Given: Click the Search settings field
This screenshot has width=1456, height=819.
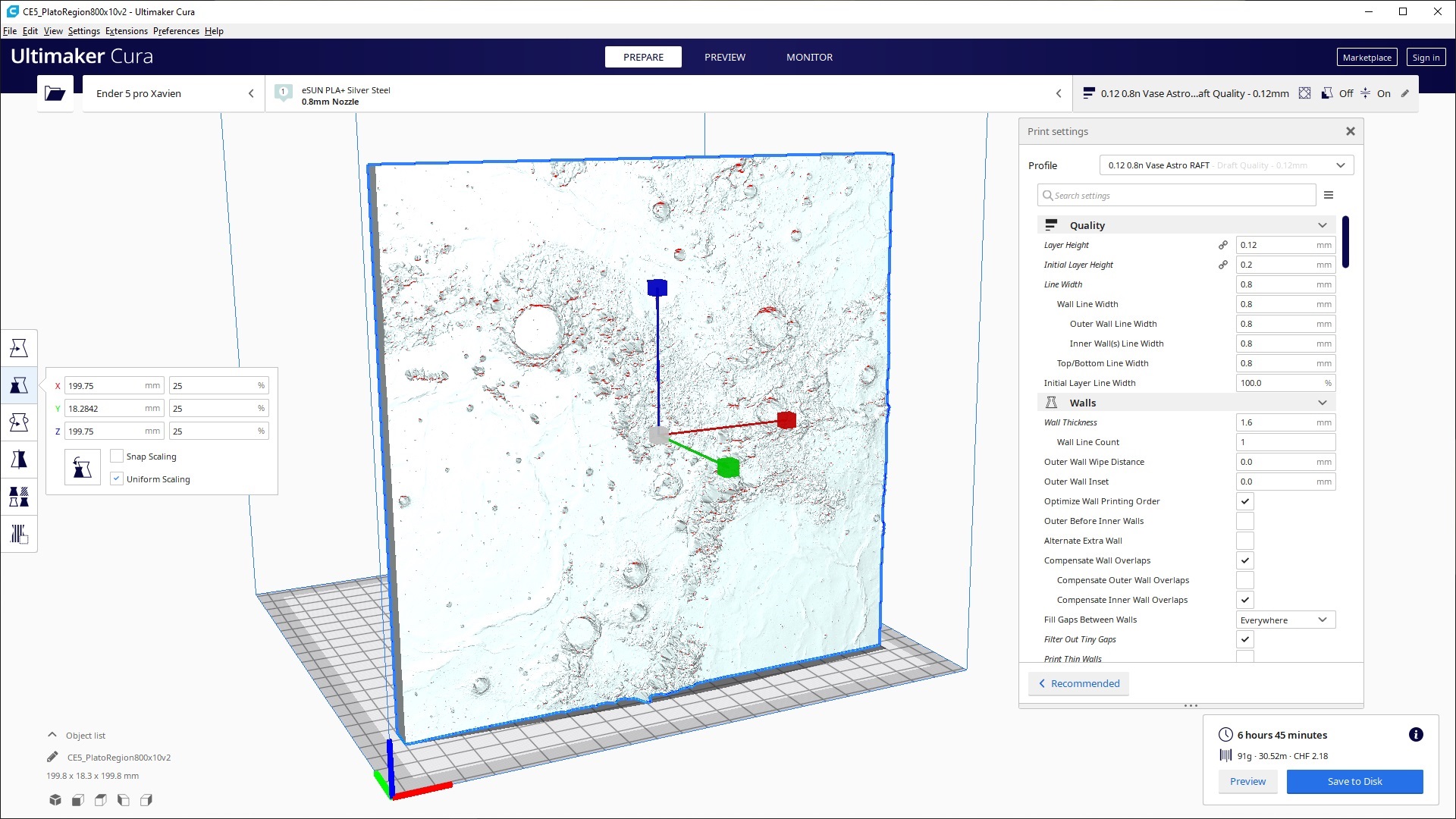Looking at the screenshot, I should (1176, 195).
